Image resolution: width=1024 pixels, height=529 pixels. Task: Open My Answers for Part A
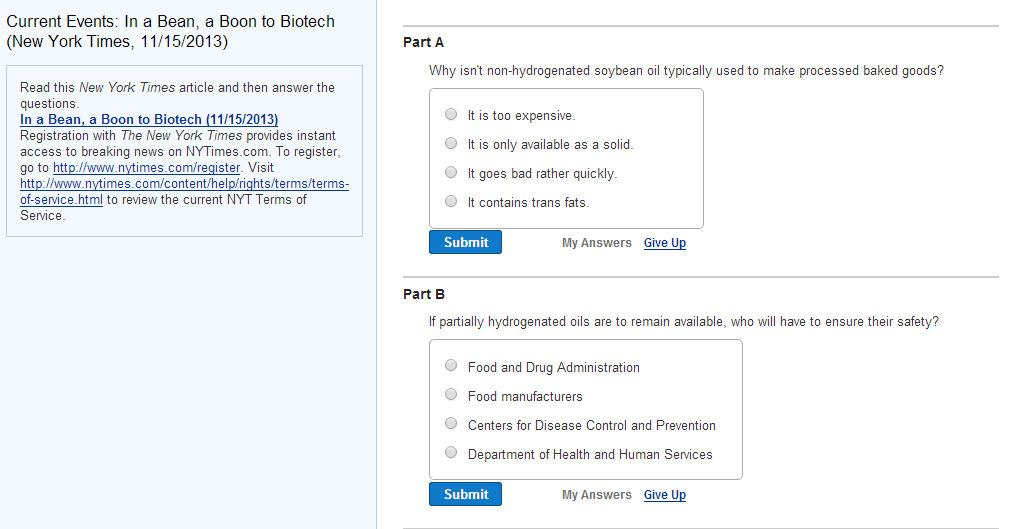click(x=596, y=243)
